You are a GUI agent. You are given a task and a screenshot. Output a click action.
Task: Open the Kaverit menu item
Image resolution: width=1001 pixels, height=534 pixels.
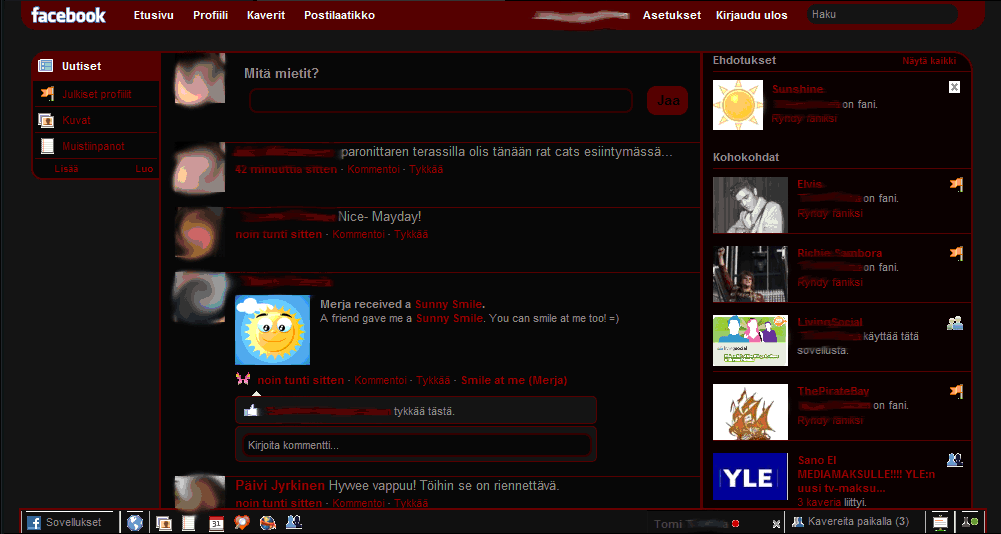tap(266, 15)
